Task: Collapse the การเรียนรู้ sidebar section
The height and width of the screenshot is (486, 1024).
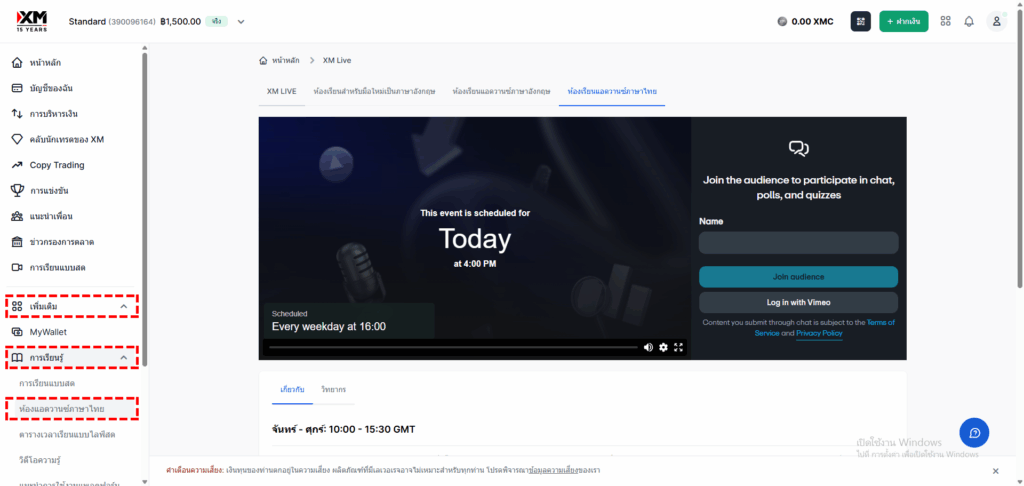Action: (x=123, y=358)
